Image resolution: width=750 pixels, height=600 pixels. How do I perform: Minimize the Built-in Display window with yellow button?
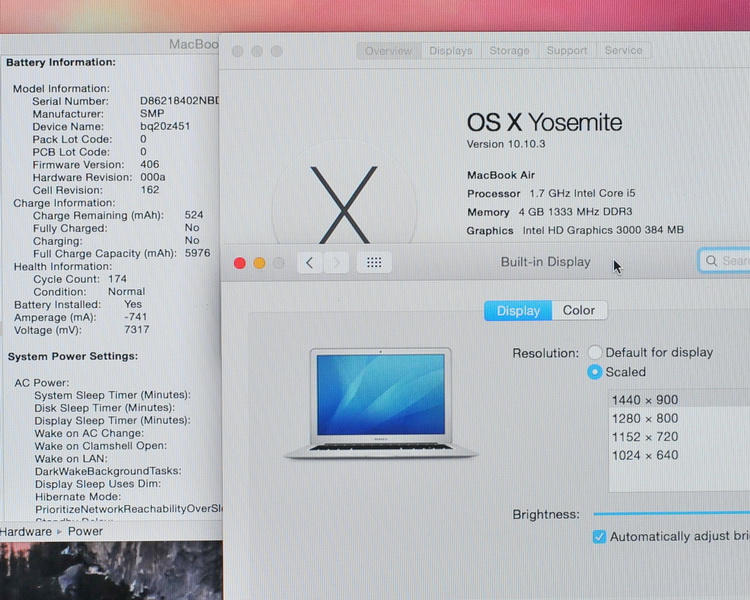pyautogui.click(x=259, y=263)
